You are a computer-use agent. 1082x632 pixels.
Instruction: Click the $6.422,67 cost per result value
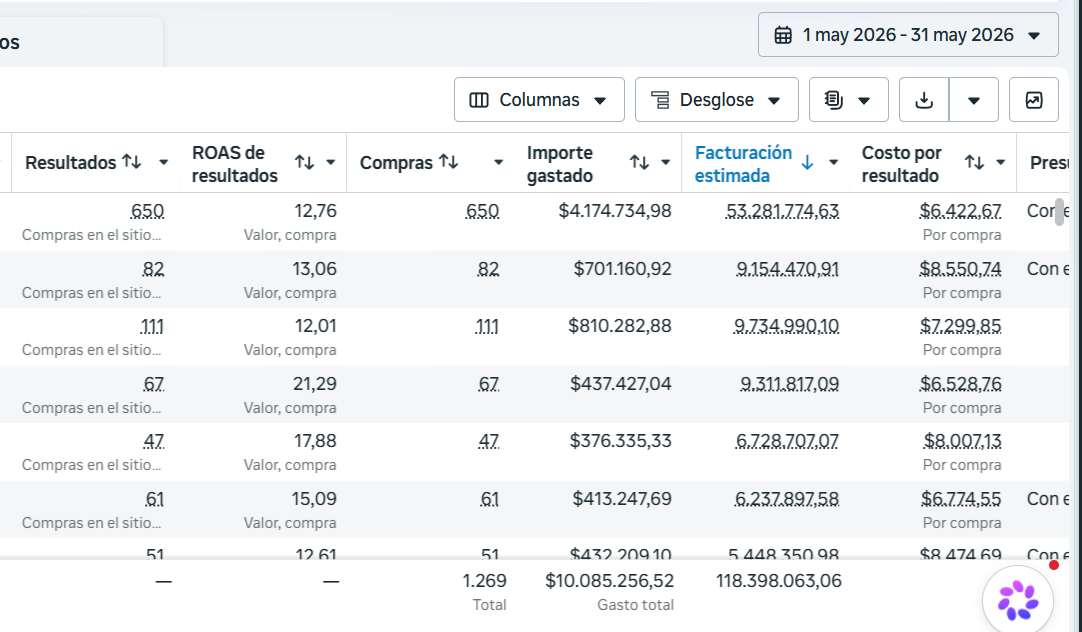[x=961, y=211]
